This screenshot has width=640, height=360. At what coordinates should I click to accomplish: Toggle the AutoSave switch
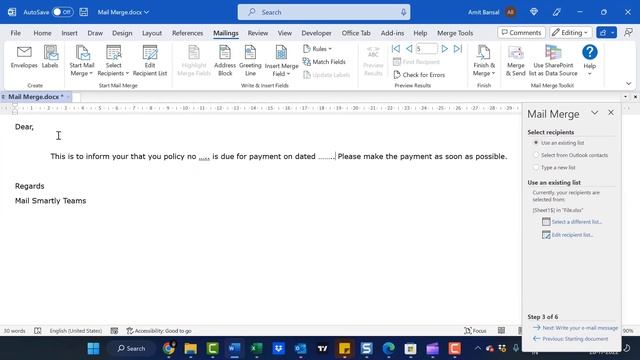click(62, 12)
